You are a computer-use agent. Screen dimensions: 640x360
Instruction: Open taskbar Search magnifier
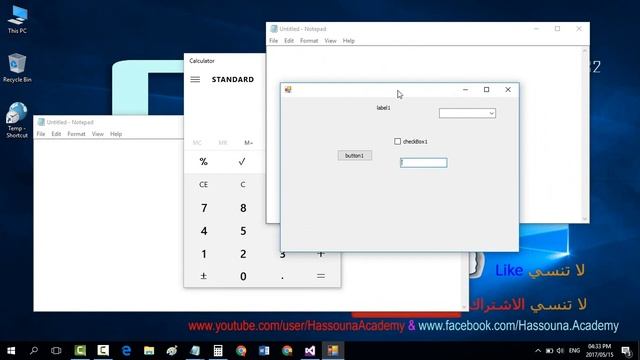34,351
